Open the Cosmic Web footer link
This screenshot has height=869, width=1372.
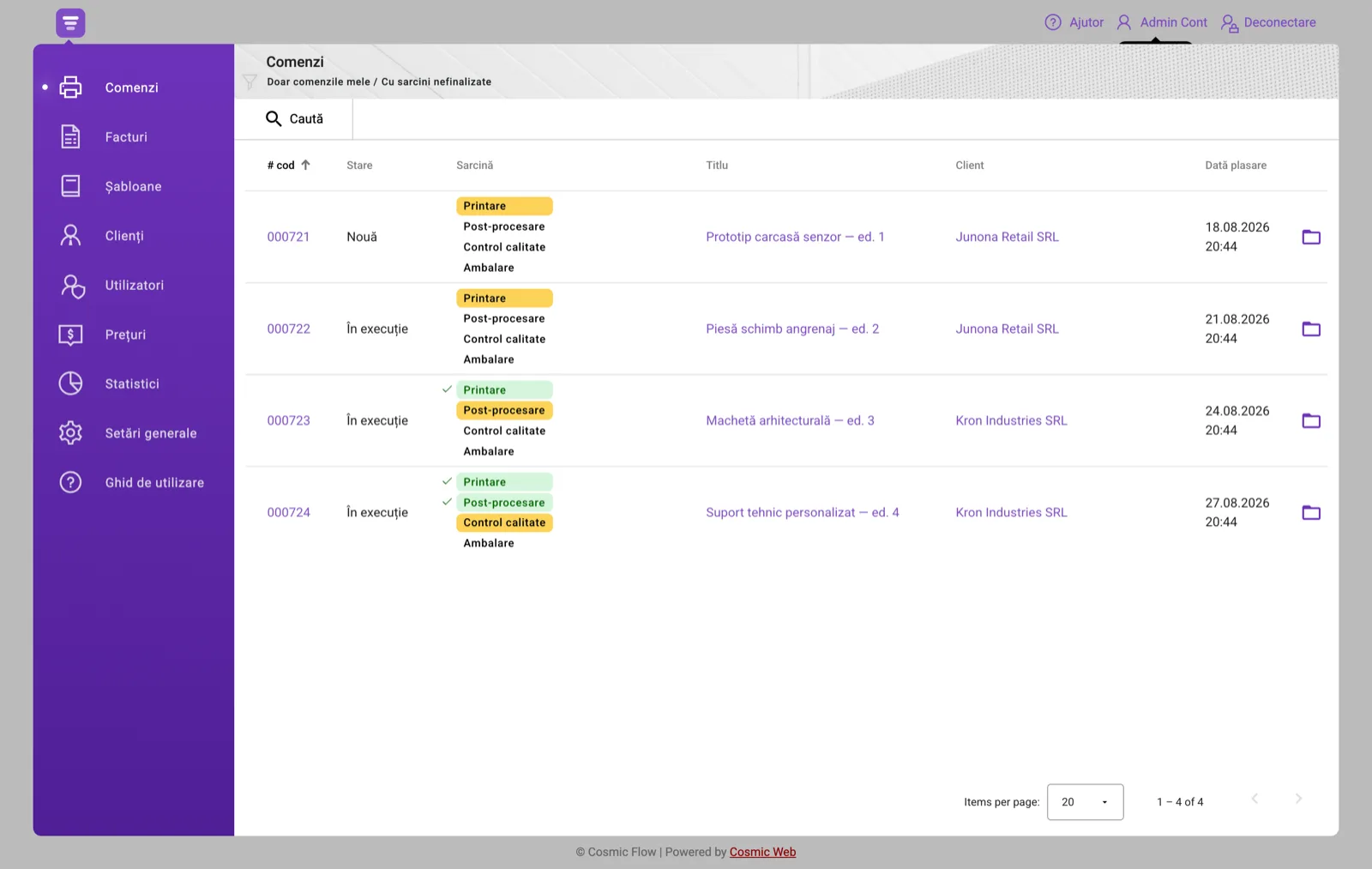762,852
